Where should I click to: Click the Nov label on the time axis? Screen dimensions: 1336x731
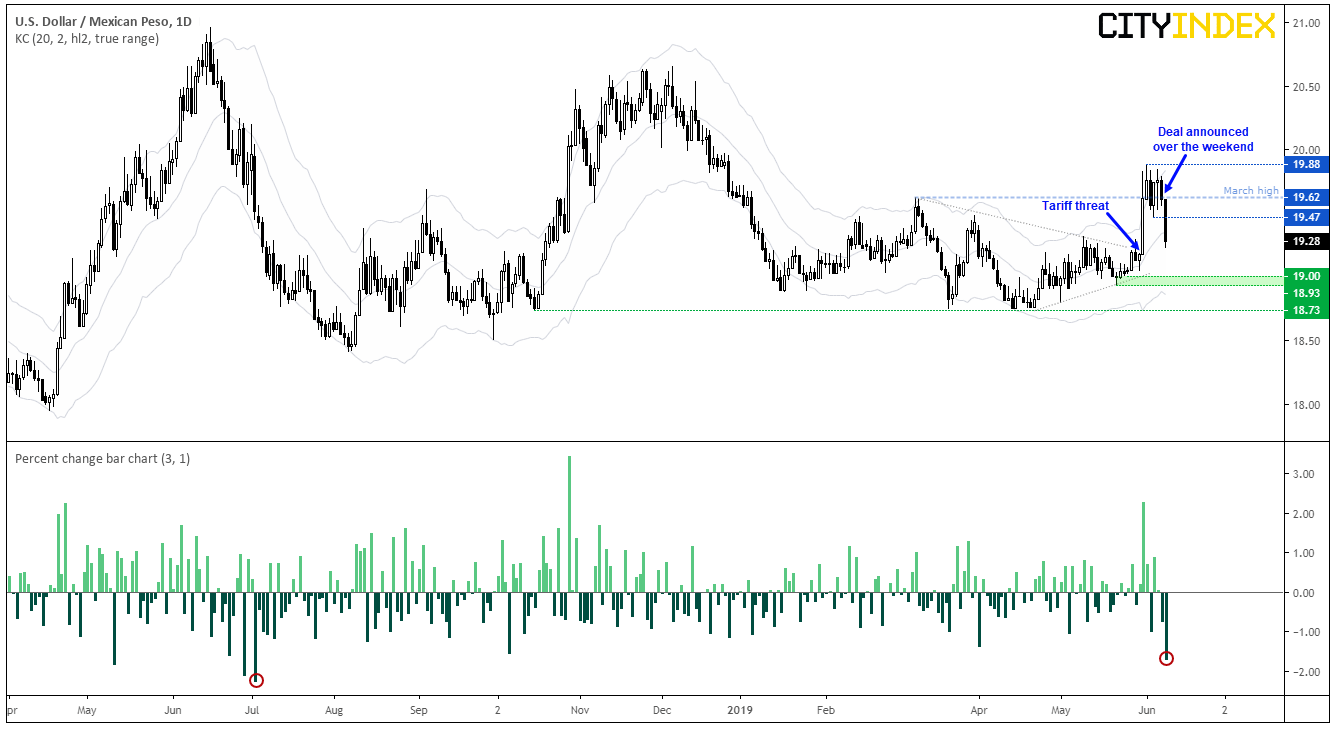(x=579, y=708)
